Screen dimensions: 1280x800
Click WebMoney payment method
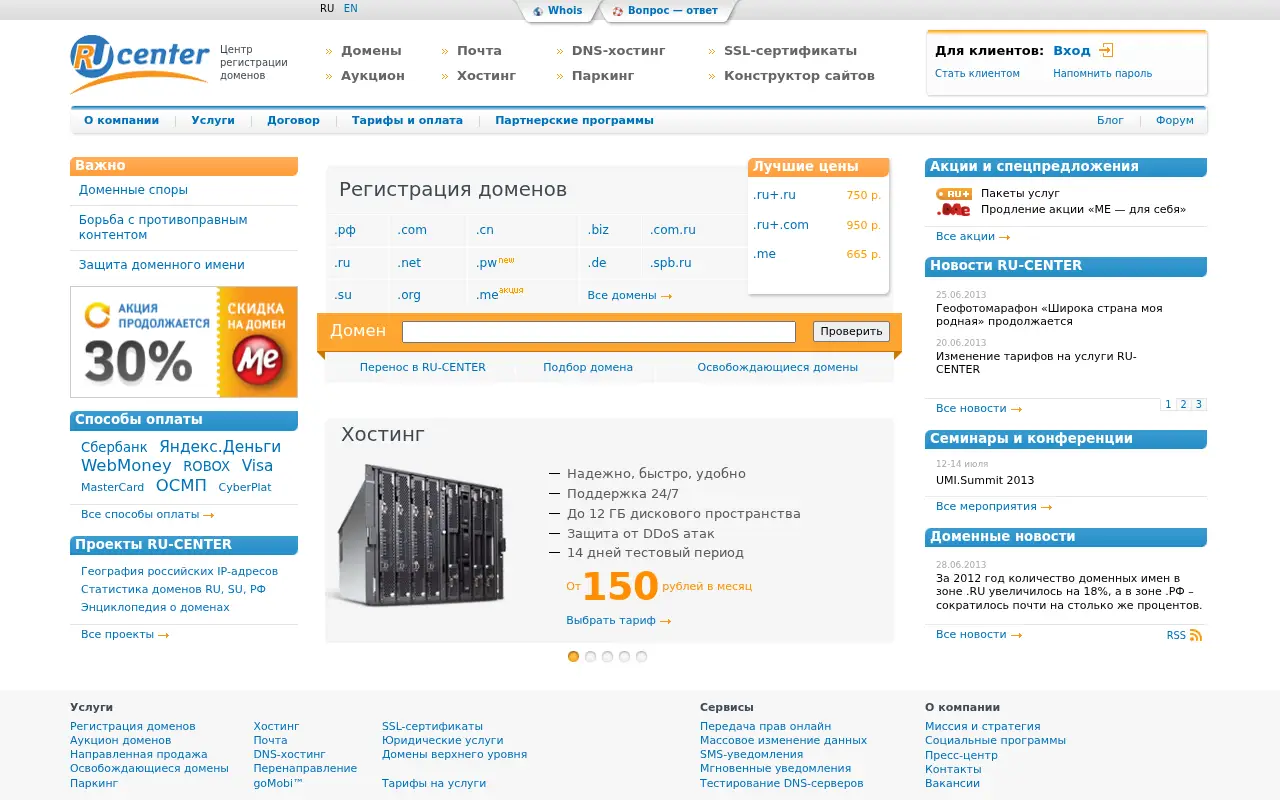click(x=126, y=466)
